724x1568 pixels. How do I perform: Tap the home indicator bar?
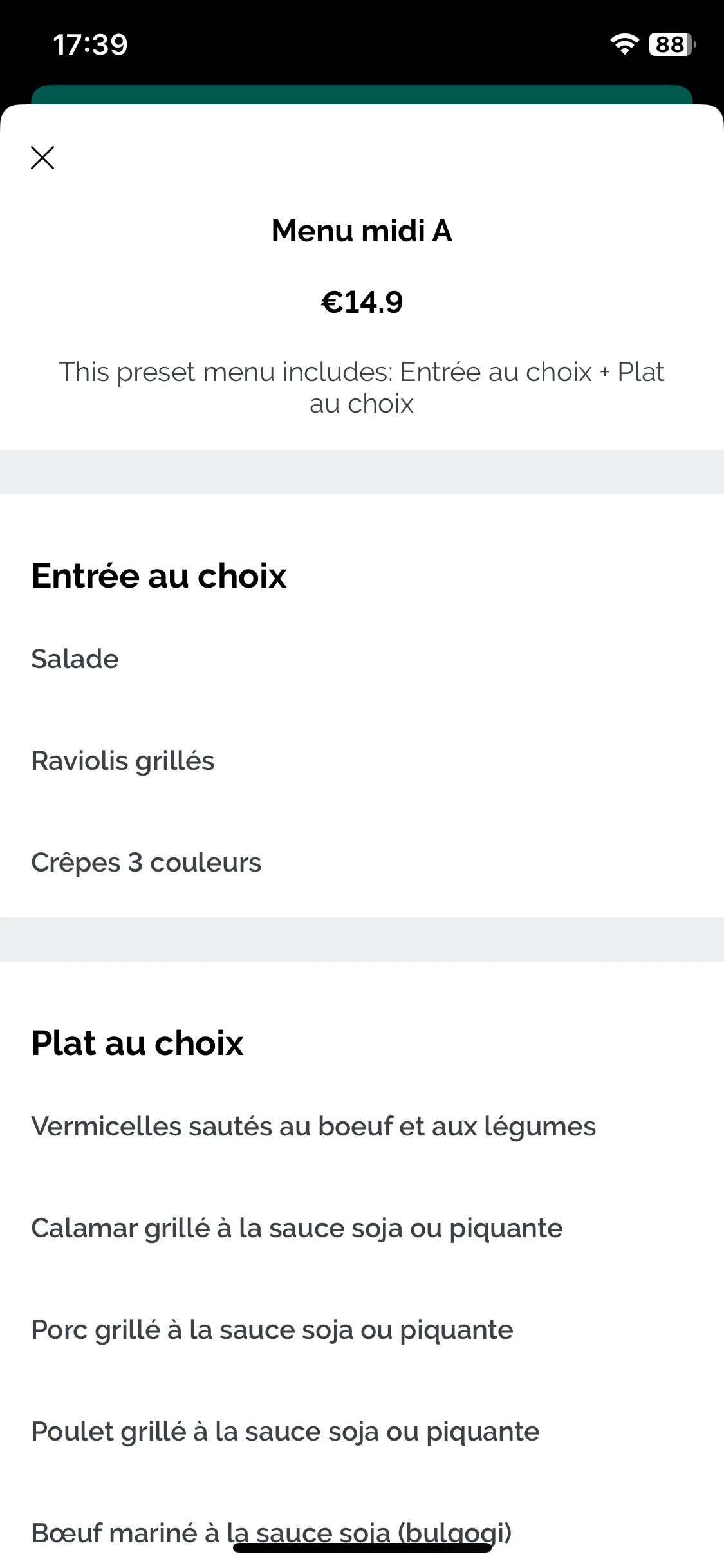[x=362, y=1547]
